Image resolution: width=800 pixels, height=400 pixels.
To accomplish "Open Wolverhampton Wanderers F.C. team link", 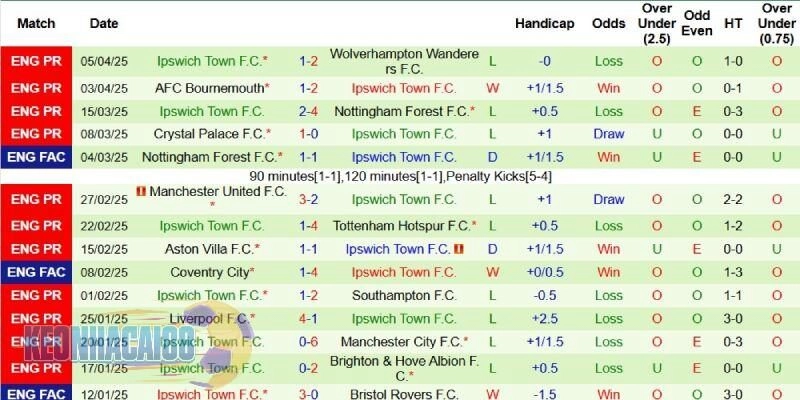I will 404,61.
